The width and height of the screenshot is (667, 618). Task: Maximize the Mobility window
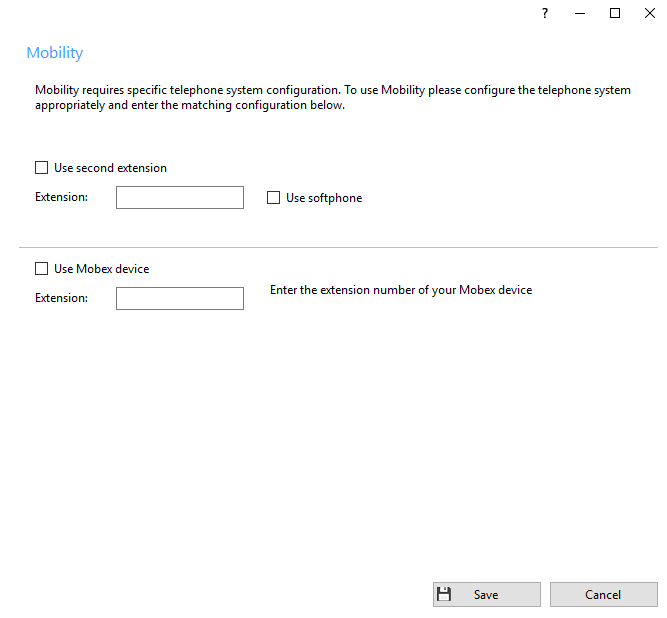click(615, 14)
